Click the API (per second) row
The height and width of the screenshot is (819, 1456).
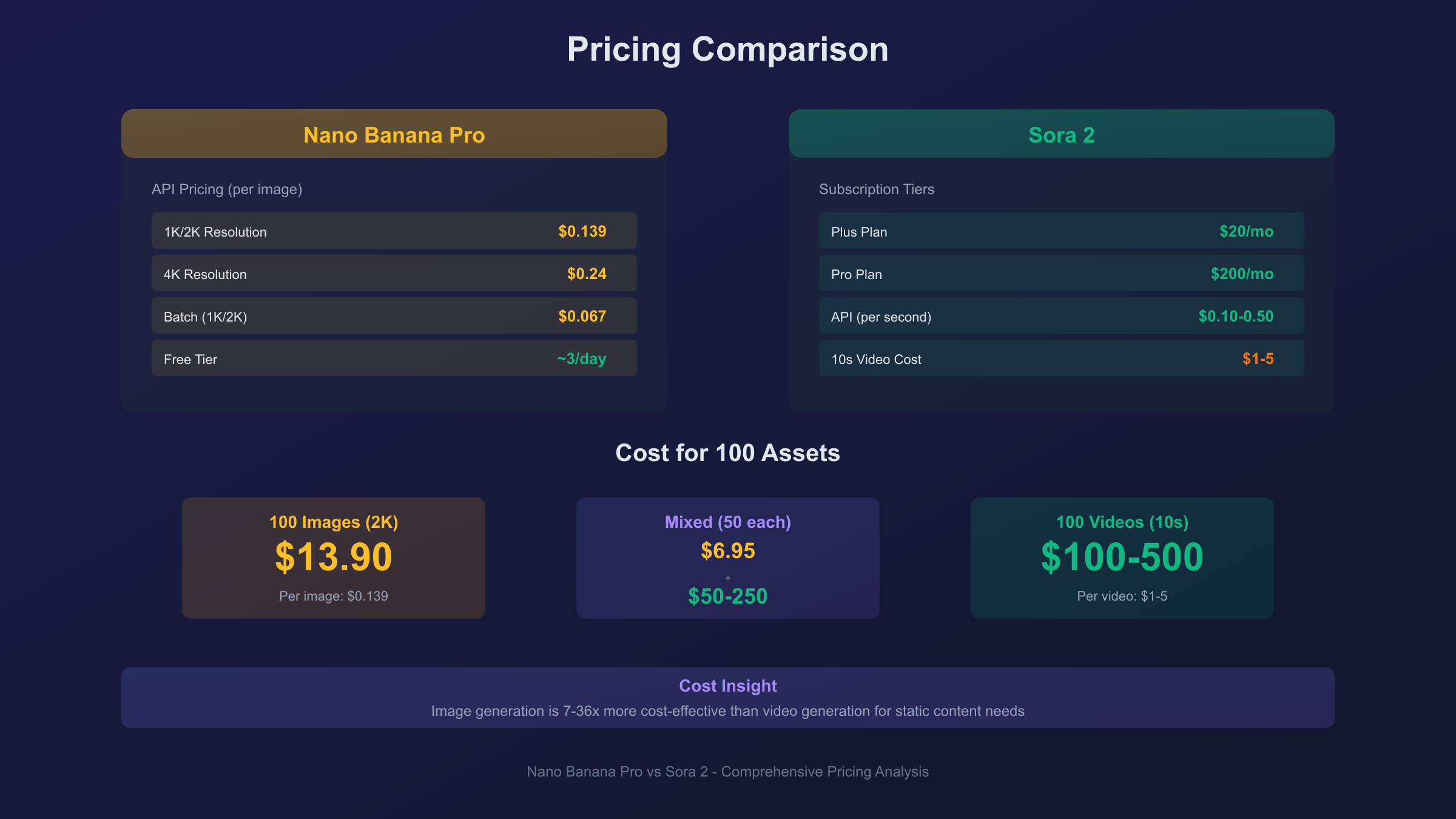point(1062,316)
